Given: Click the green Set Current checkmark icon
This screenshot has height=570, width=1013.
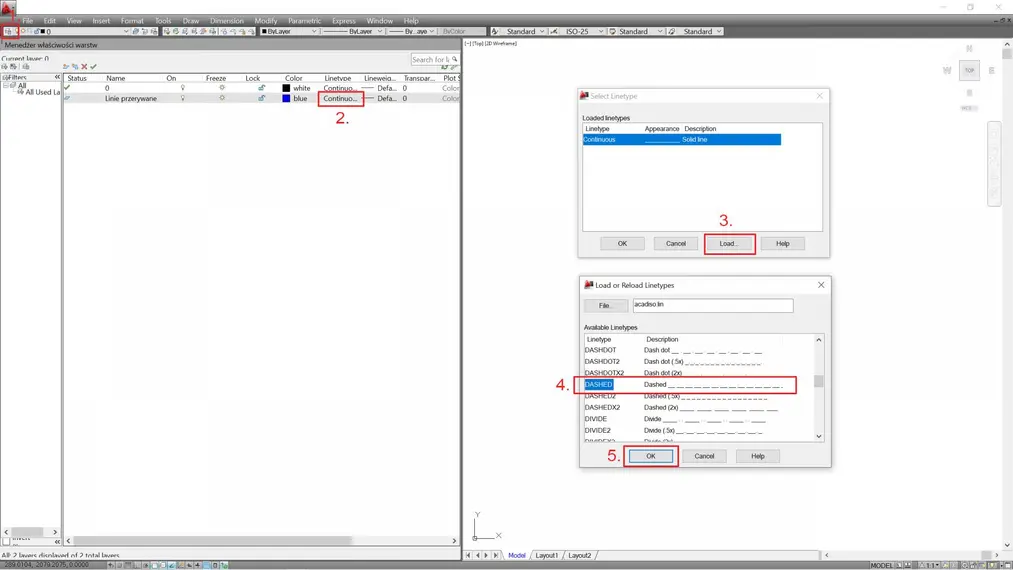Looking at the screenshot, I should [x=94, y=67].
